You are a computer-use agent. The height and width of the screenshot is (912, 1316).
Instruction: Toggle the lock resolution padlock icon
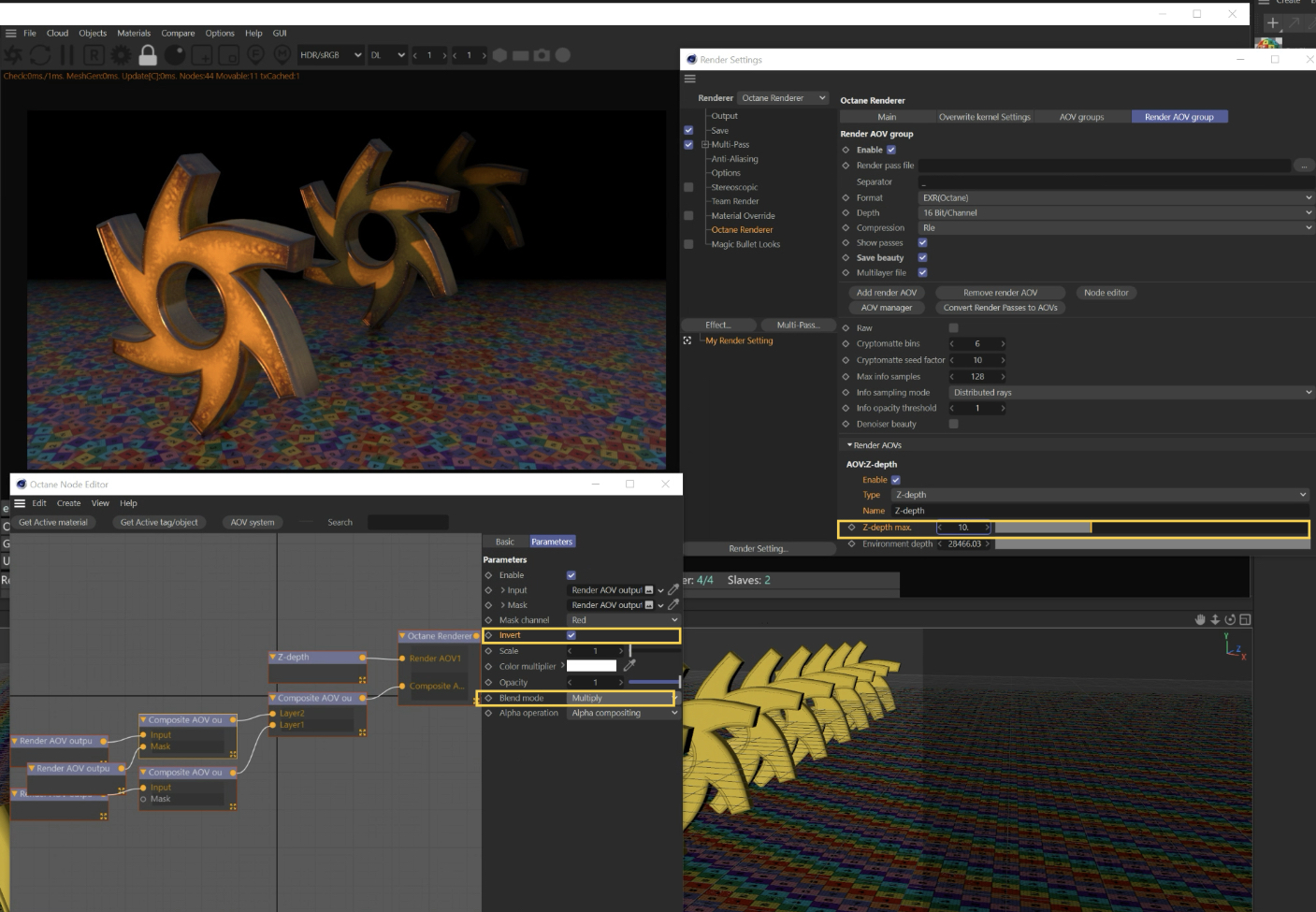(x=148, y=54)
